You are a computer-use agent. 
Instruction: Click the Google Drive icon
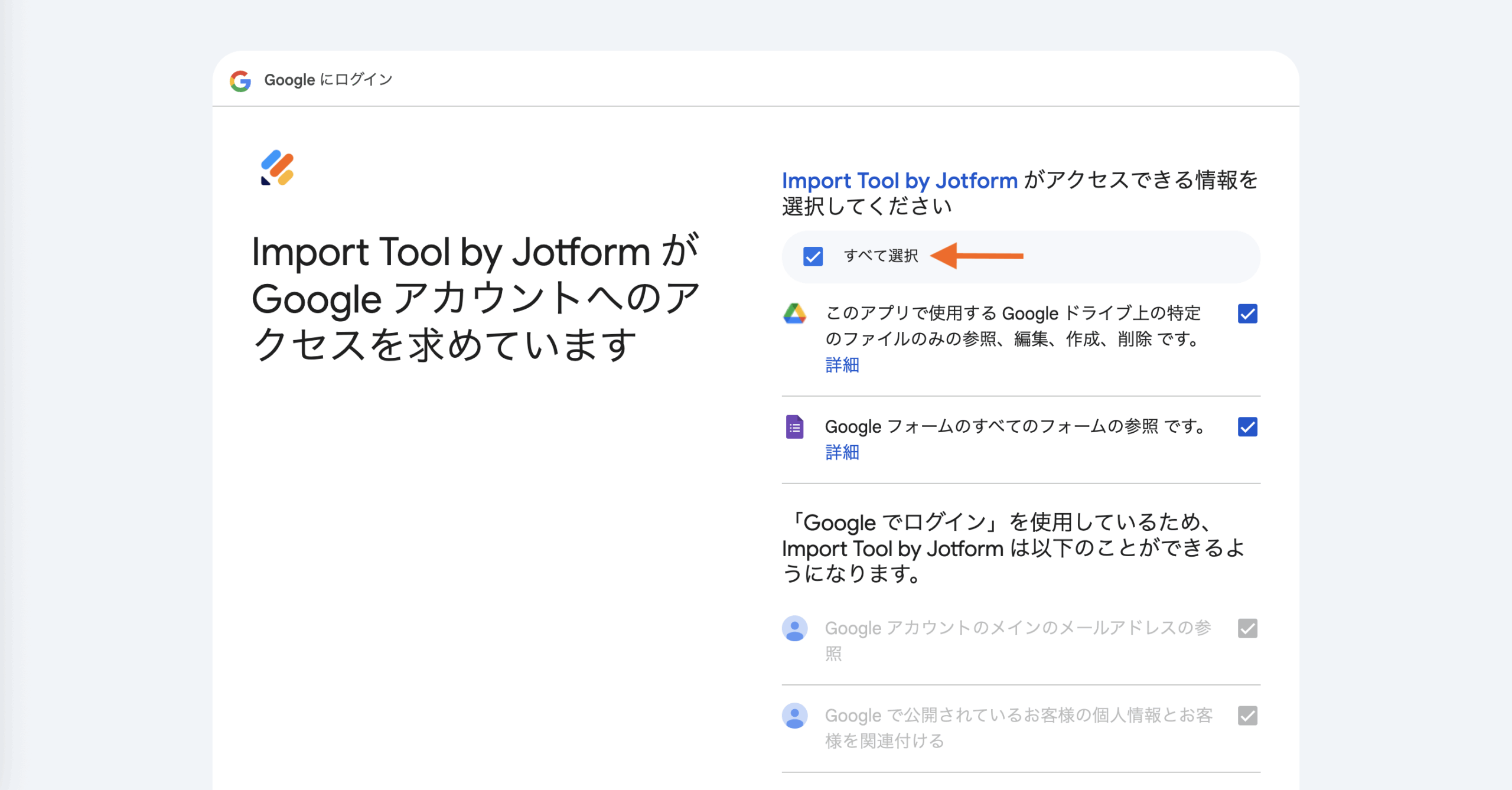coord(794,314)
